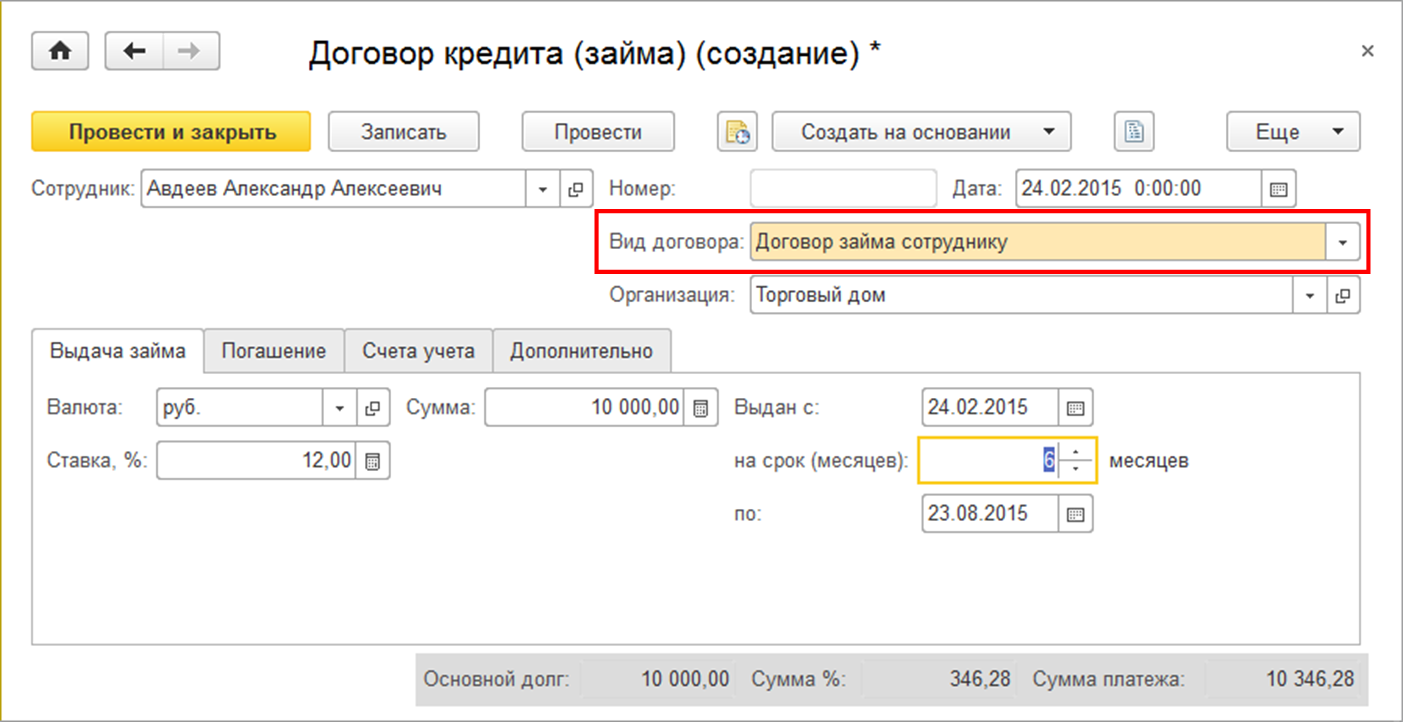The width and height of the screenshot is (1403, 722).
Task: Open the Еще menu
Action: click(x=1293, y=132)
